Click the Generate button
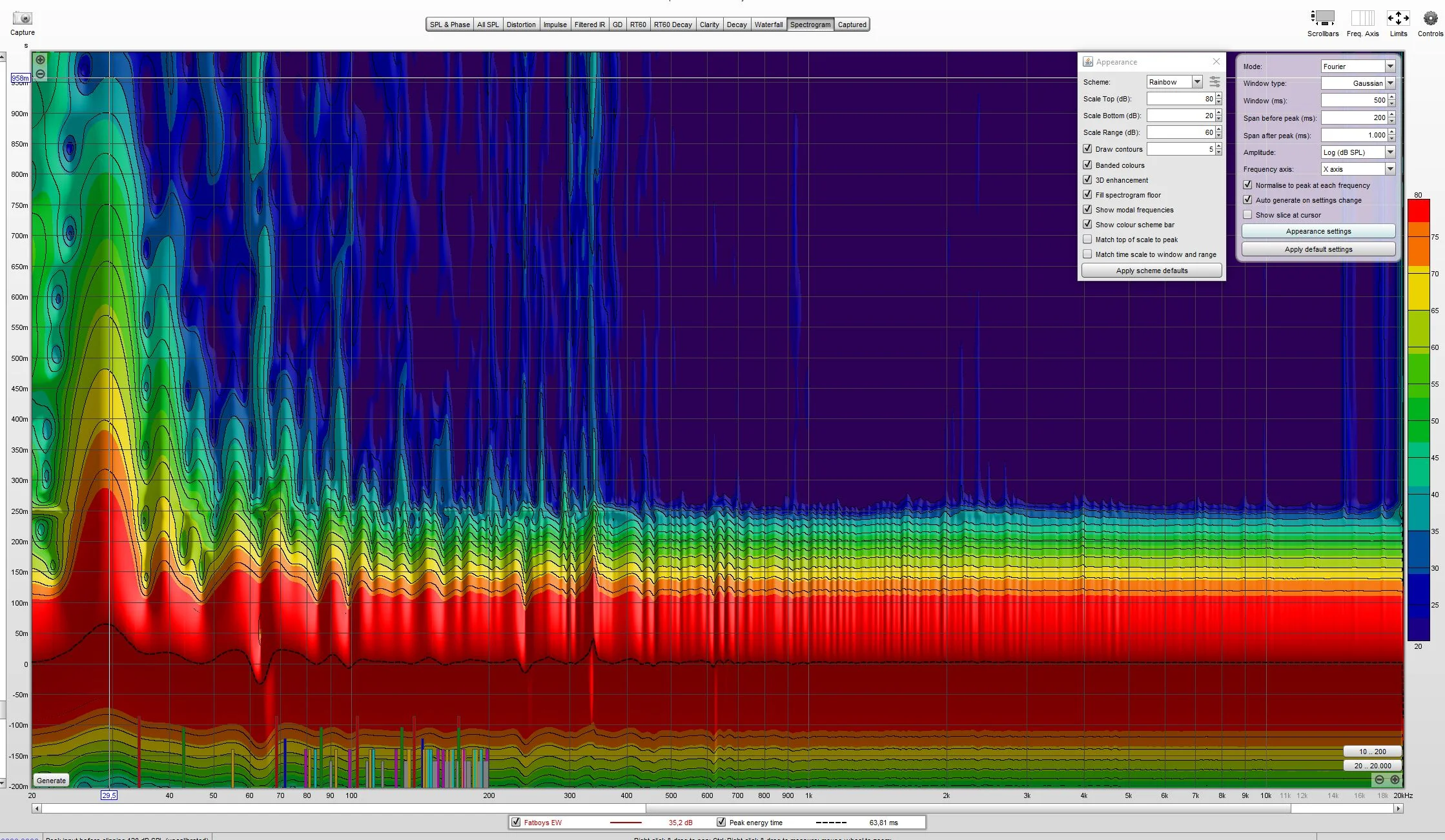This screenshot has height=840, width=1445. click(x=51, y=780)
